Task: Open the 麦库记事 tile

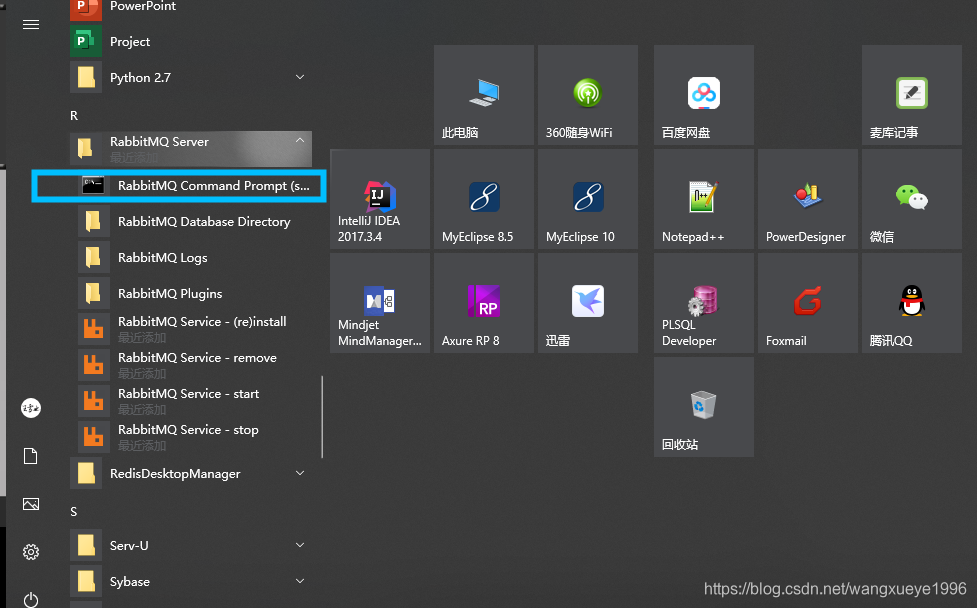Action: tap(912, 95)
